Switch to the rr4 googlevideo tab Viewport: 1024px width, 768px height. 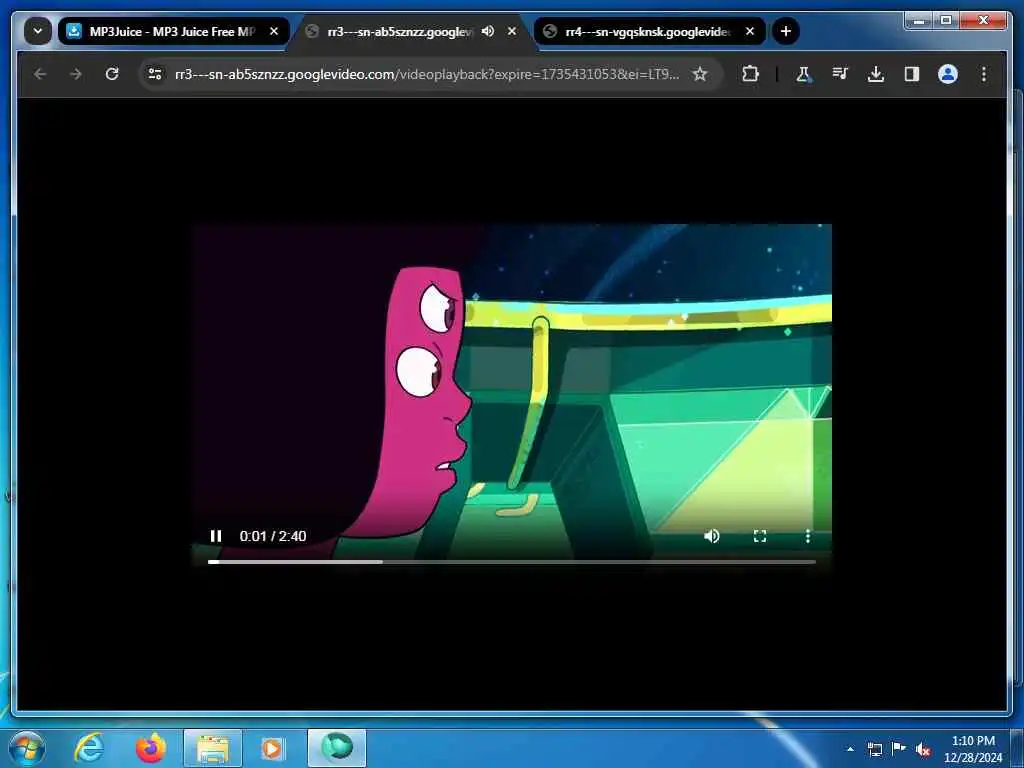pos(649,31)
